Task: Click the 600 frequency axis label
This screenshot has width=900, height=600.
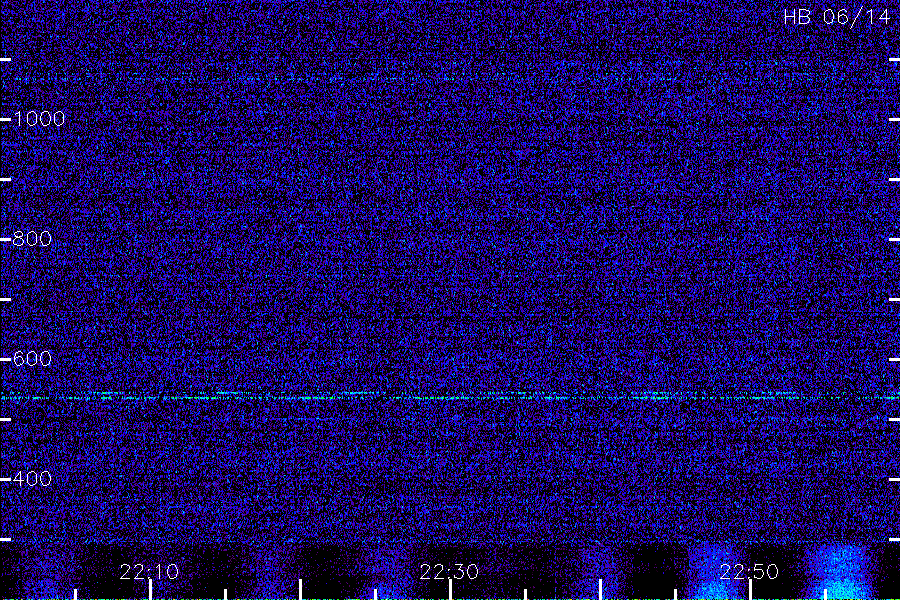Action: coord(32,359)
